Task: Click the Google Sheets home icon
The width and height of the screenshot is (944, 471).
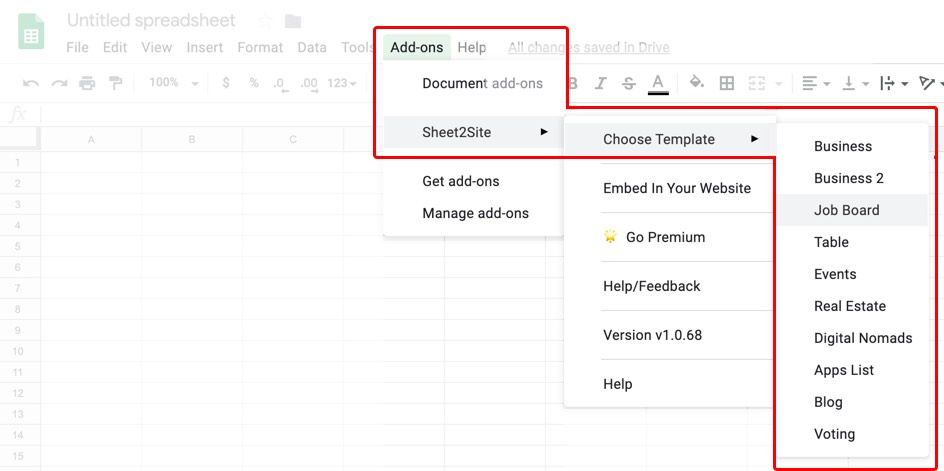Action: (31, 32)
